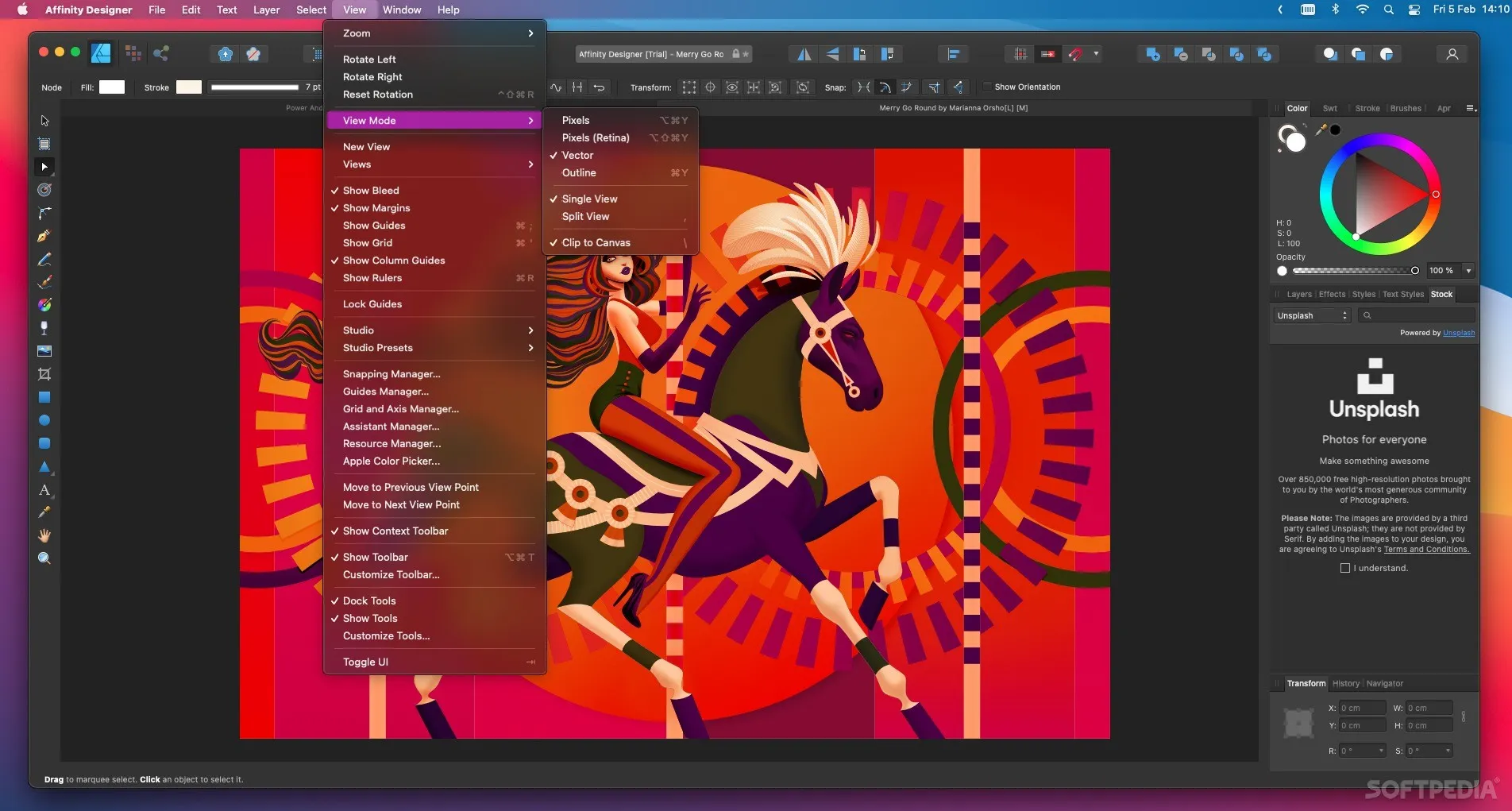Open the Unsplash stock source dropdown

click(x=1312, y=315)
